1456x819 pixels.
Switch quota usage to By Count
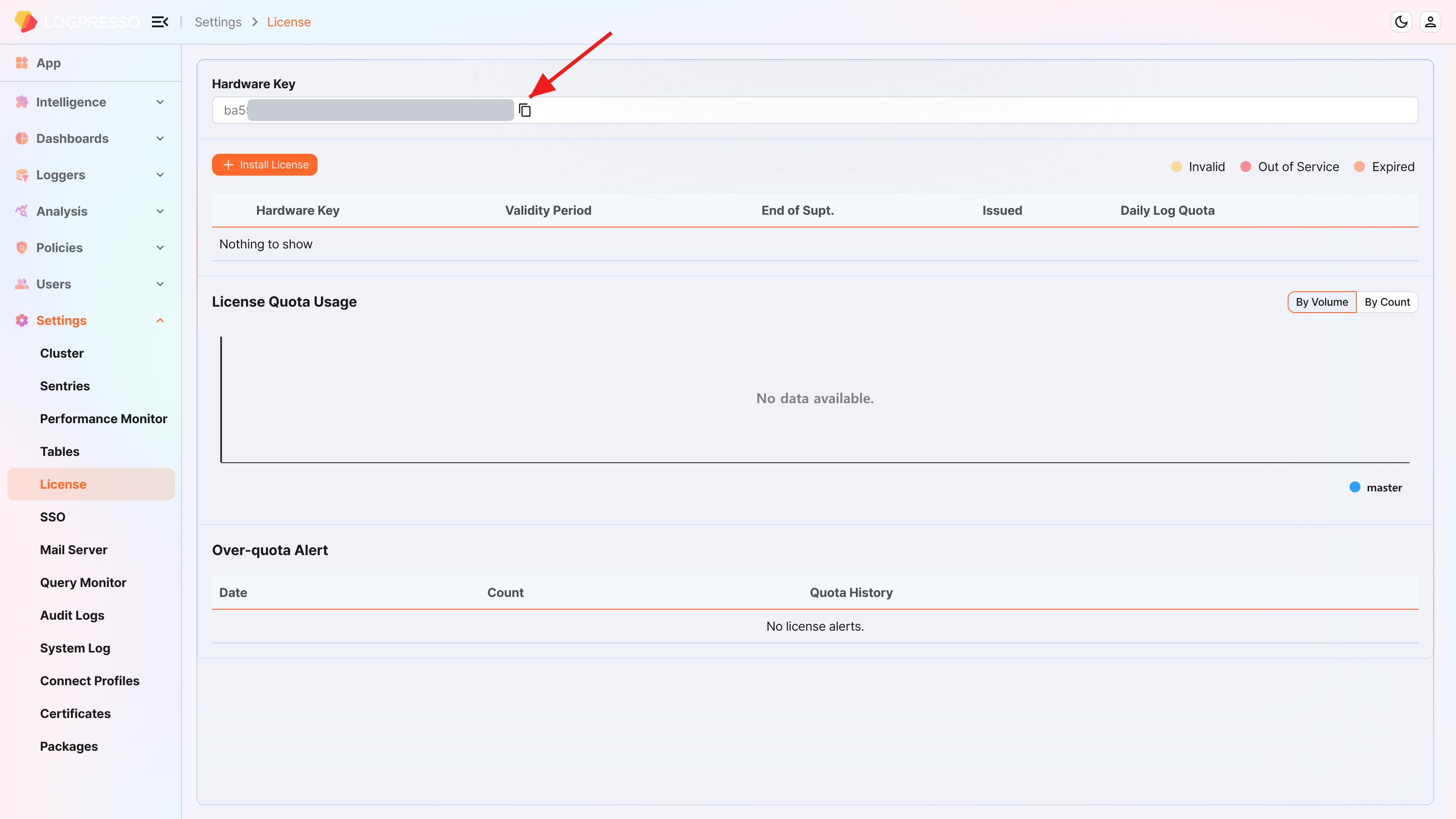pos(1387,302)
